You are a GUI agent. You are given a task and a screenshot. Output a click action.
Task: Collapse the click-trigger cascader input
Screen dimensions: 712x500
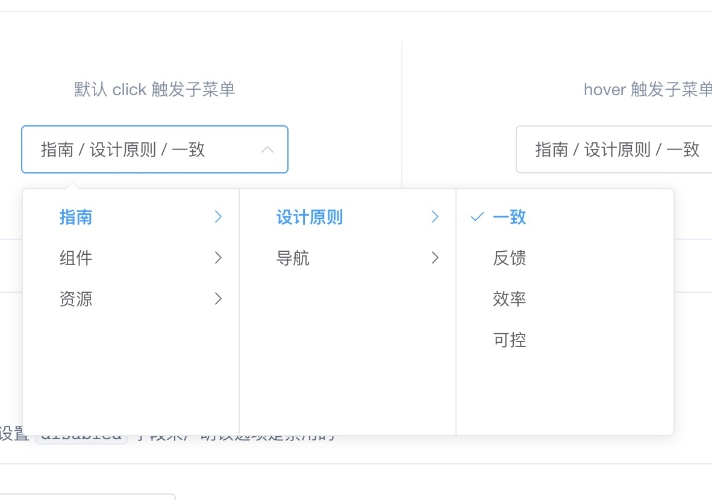point(154,150)
